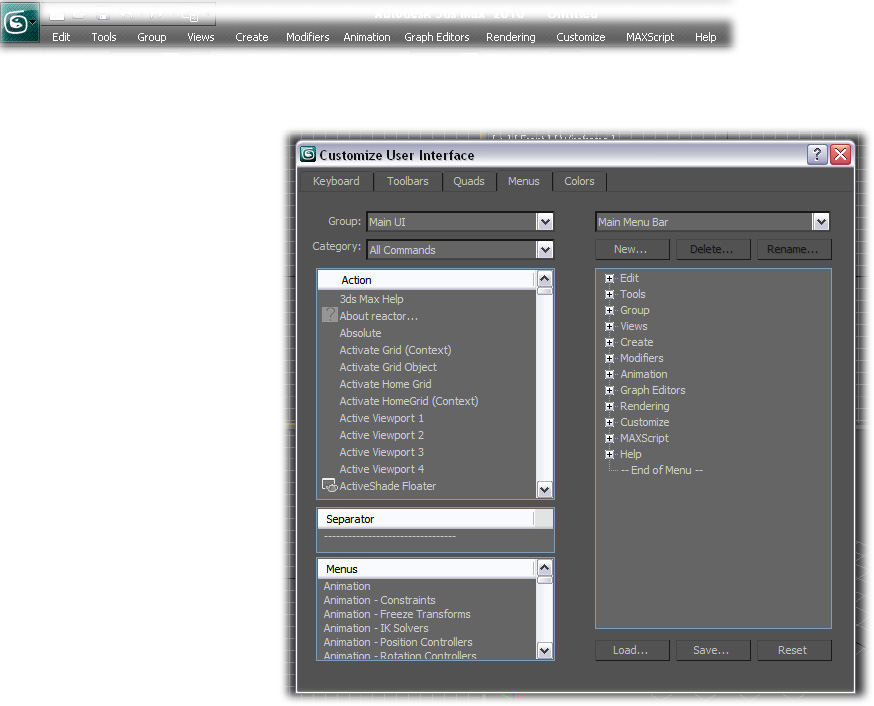This screenshot has width=874, height=706.
Task: Click the 3ds Max application logo button
Action: (x=20, y=23)
